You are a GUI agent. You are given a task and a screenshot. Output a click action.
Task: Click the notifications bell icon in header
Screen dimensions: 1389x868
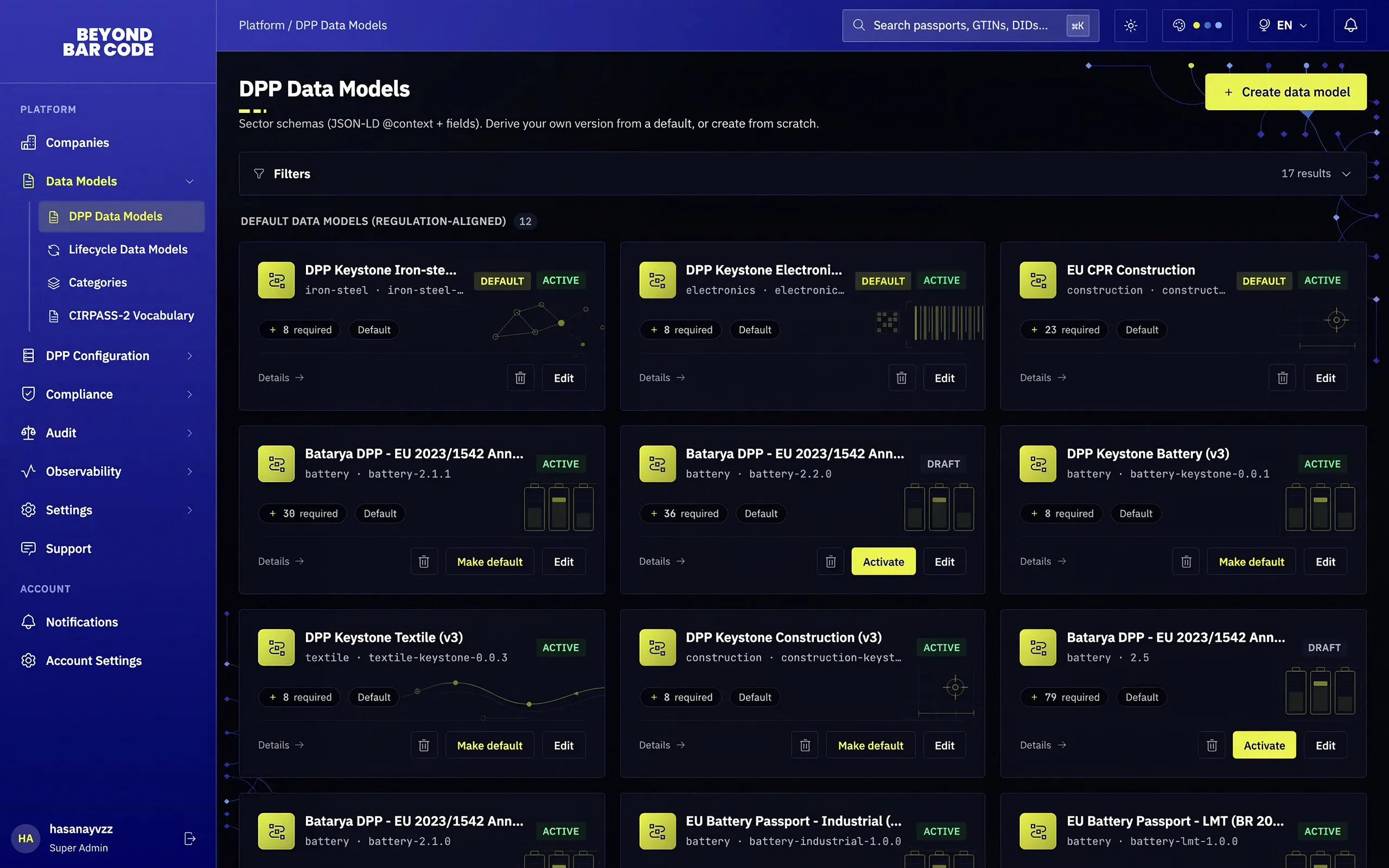1350,25
